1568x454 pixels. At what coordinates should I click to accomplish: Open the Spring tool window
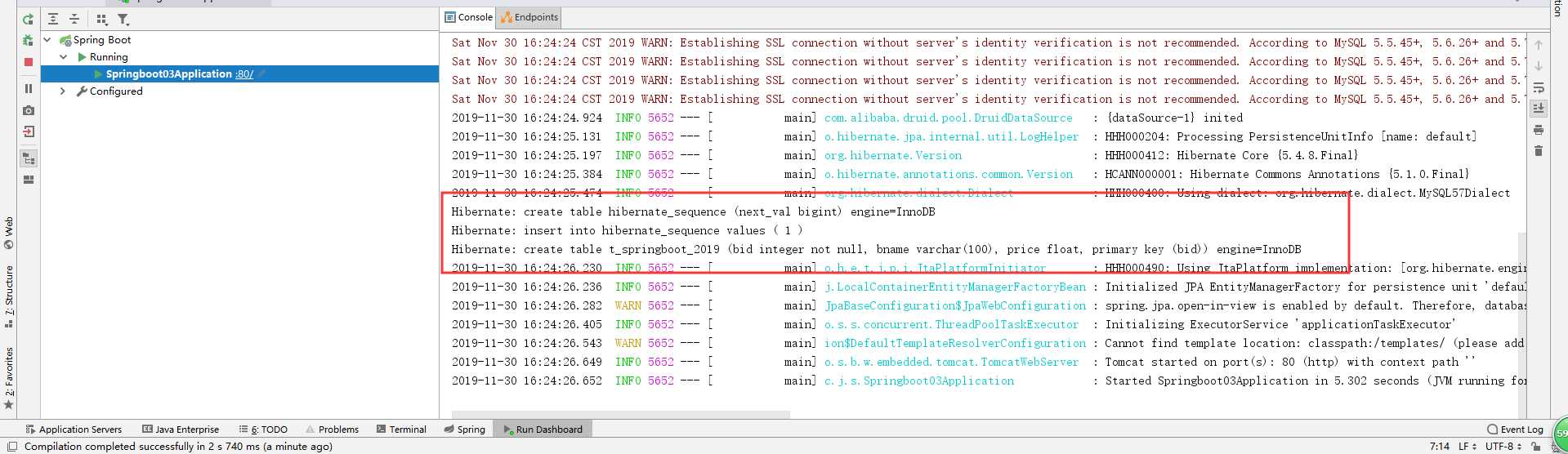coord(464,430)
